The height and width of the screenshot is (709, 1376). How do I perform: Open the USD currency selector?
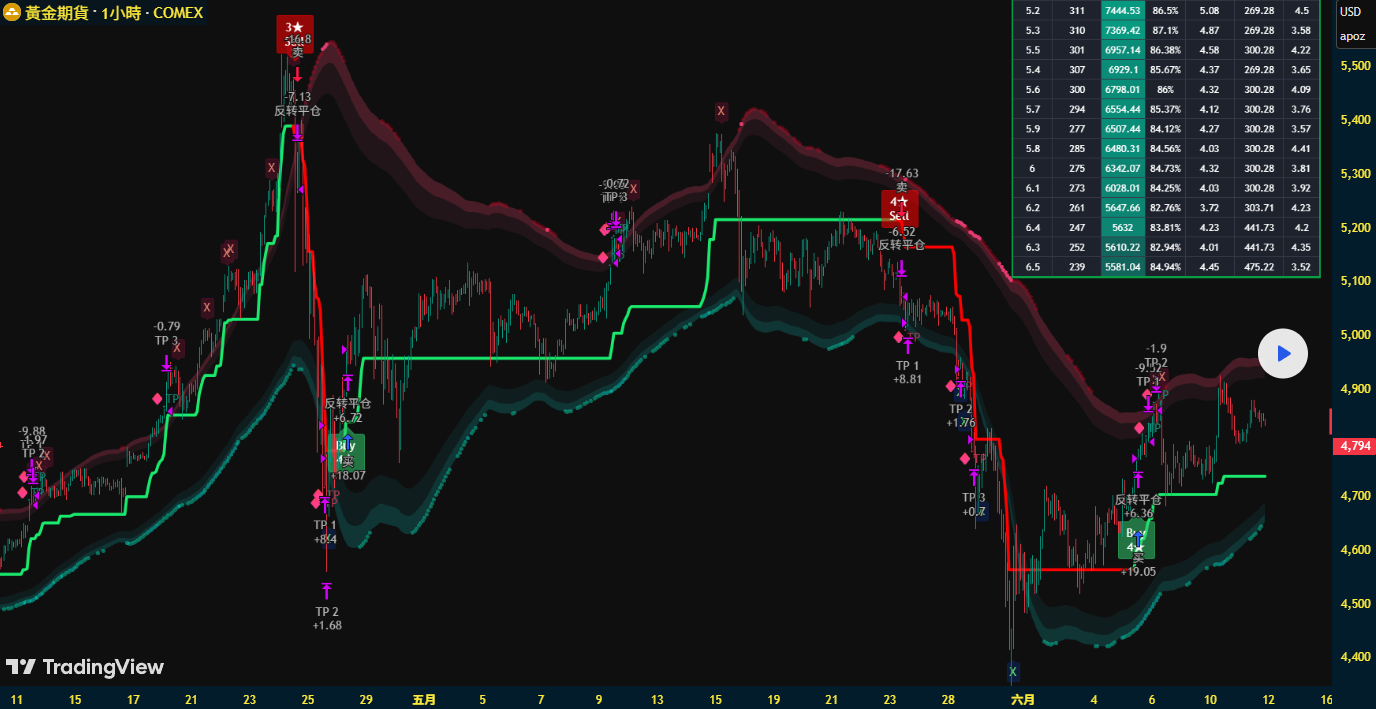pos(1350,12)
